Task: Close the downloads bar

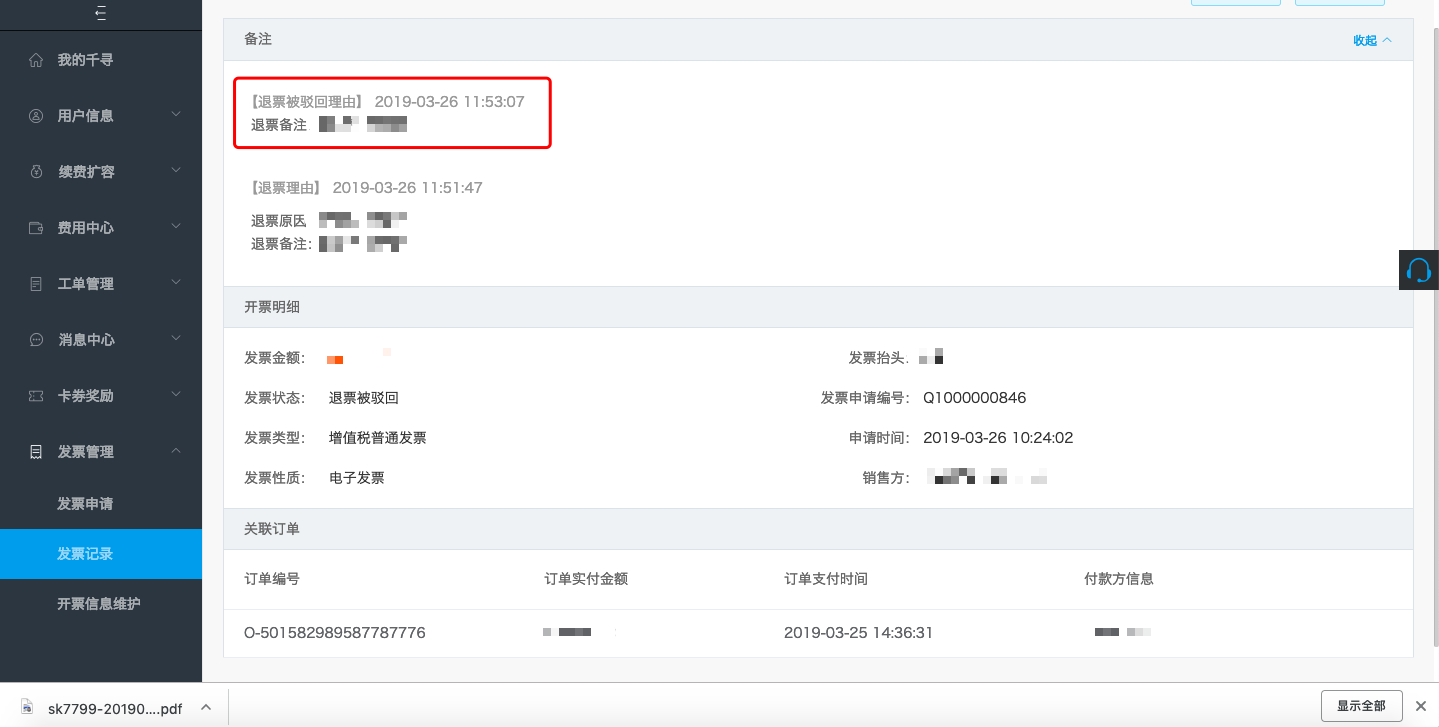Action: (x=1420, y=706)
